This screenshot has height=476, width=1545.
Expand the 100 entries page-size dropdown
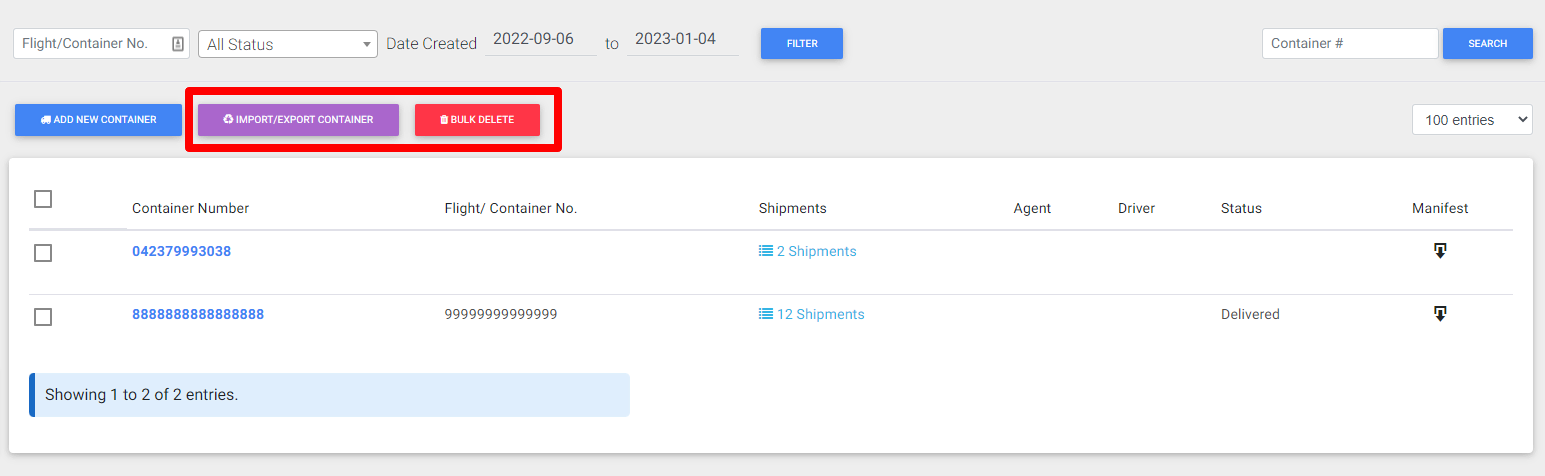[1472, 120]
